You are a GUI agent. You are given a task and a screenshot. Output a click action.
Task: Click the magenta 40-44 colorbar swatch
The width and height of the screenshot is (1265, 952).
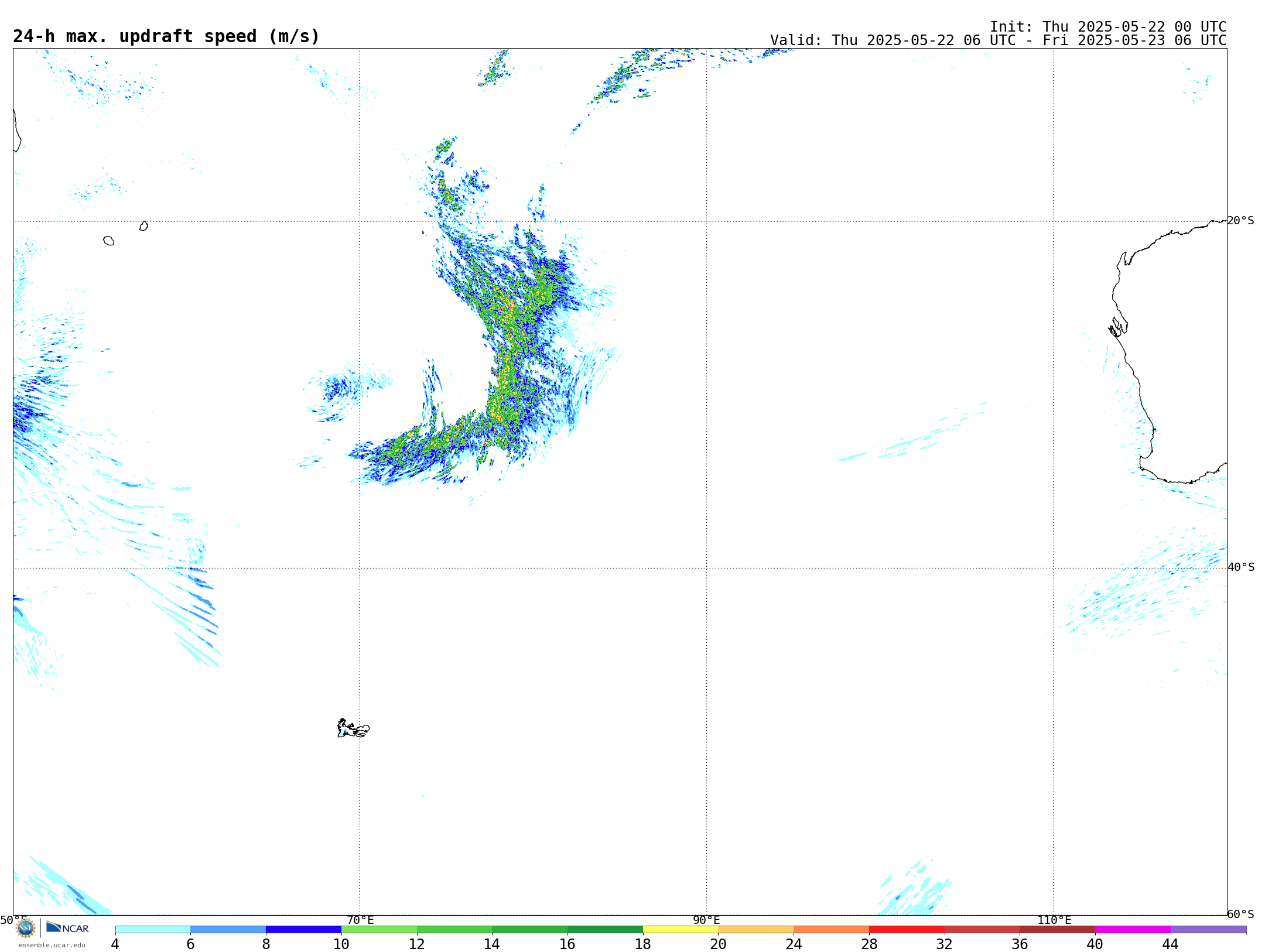[x=1133, y=929]
